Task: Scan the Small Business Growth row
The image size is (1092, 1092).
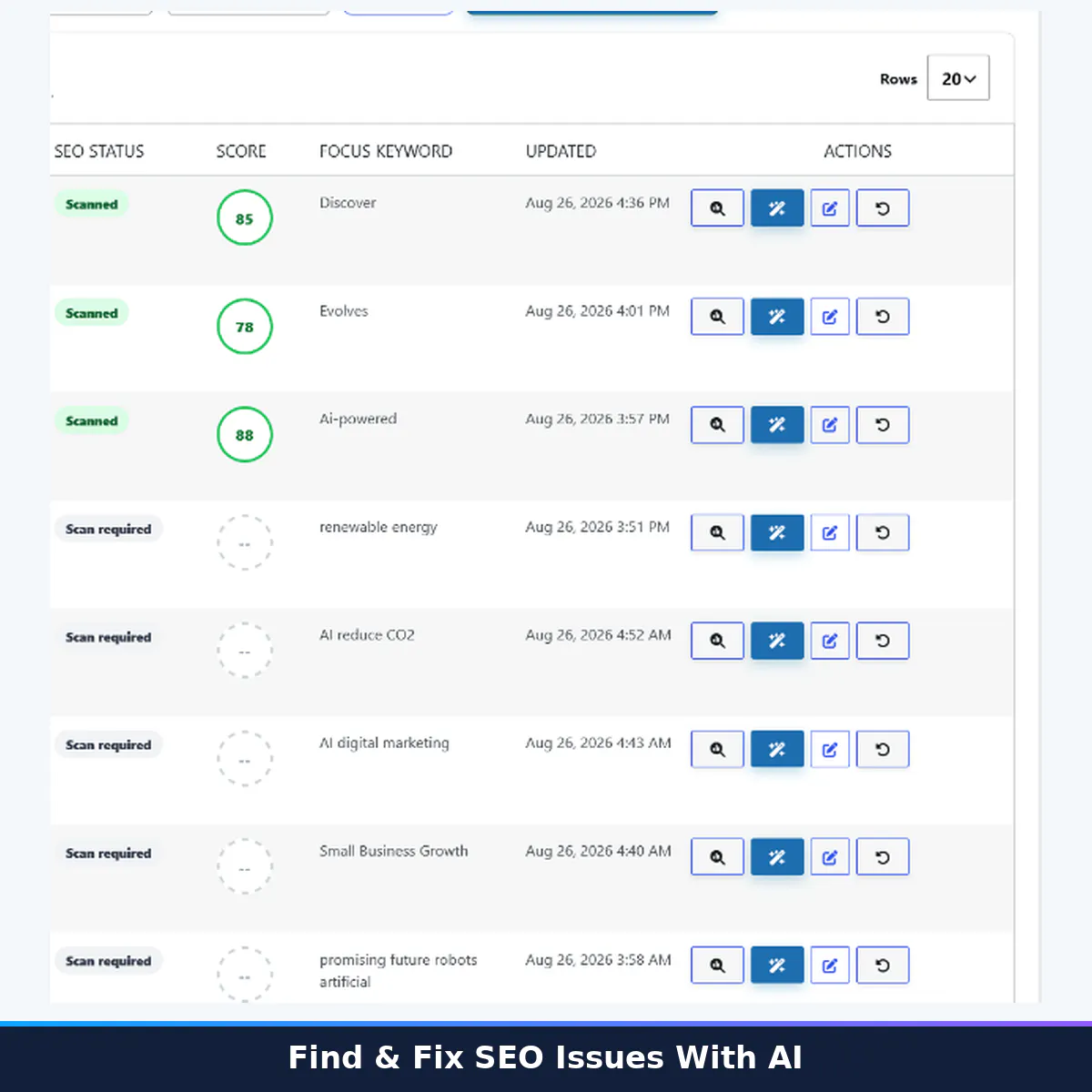Action: coord(717,857)
